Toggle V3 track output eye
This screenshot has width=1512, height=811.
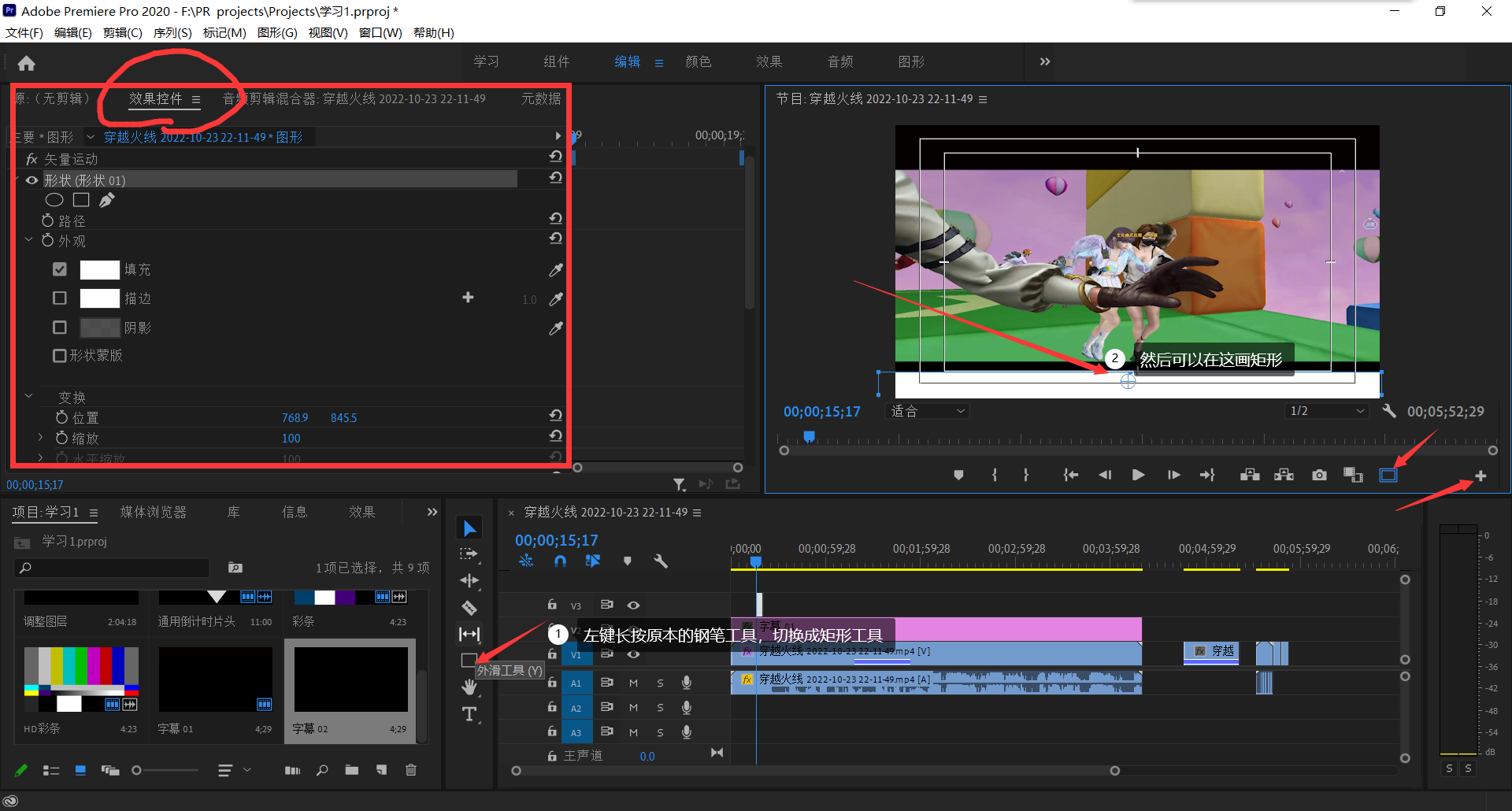point(633,605)
